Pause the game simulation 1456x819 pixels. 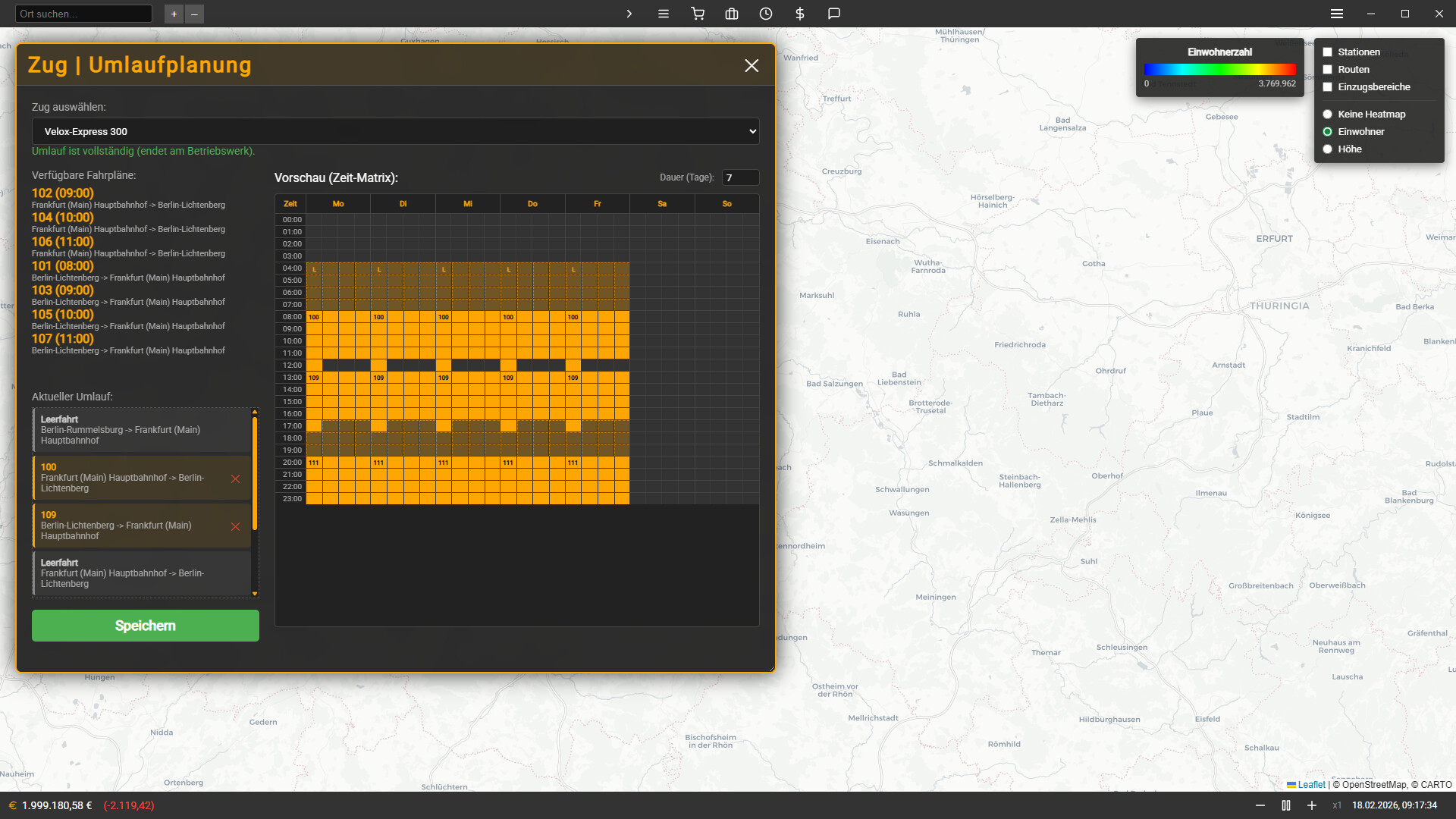click(x=1285, y=805)
